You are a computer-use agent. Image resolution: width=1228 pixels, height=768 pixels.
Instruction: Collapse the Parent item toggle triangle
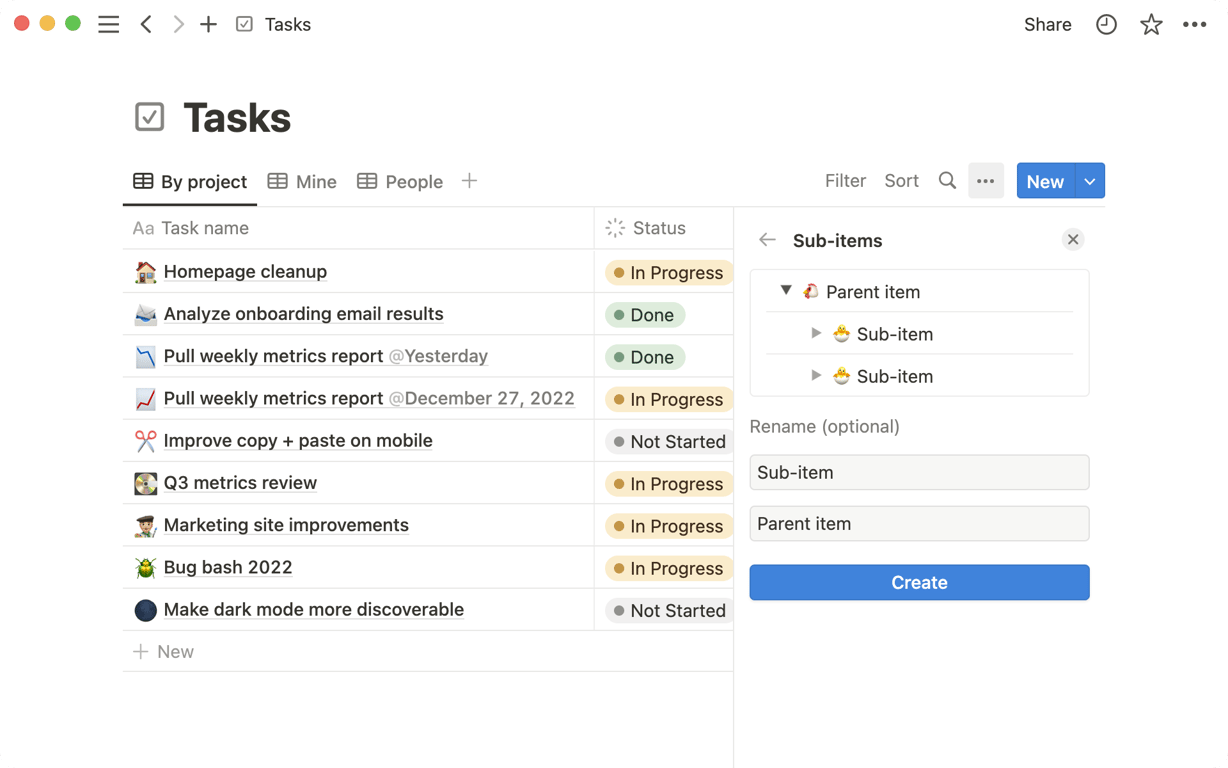tap(786, 291)
